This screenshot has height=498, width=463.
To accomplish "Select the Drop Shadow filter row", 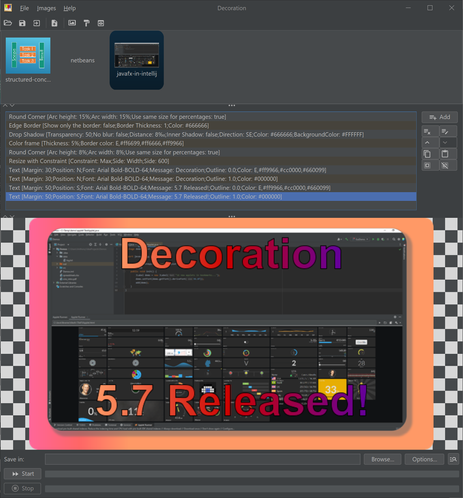I will point(211,134).
